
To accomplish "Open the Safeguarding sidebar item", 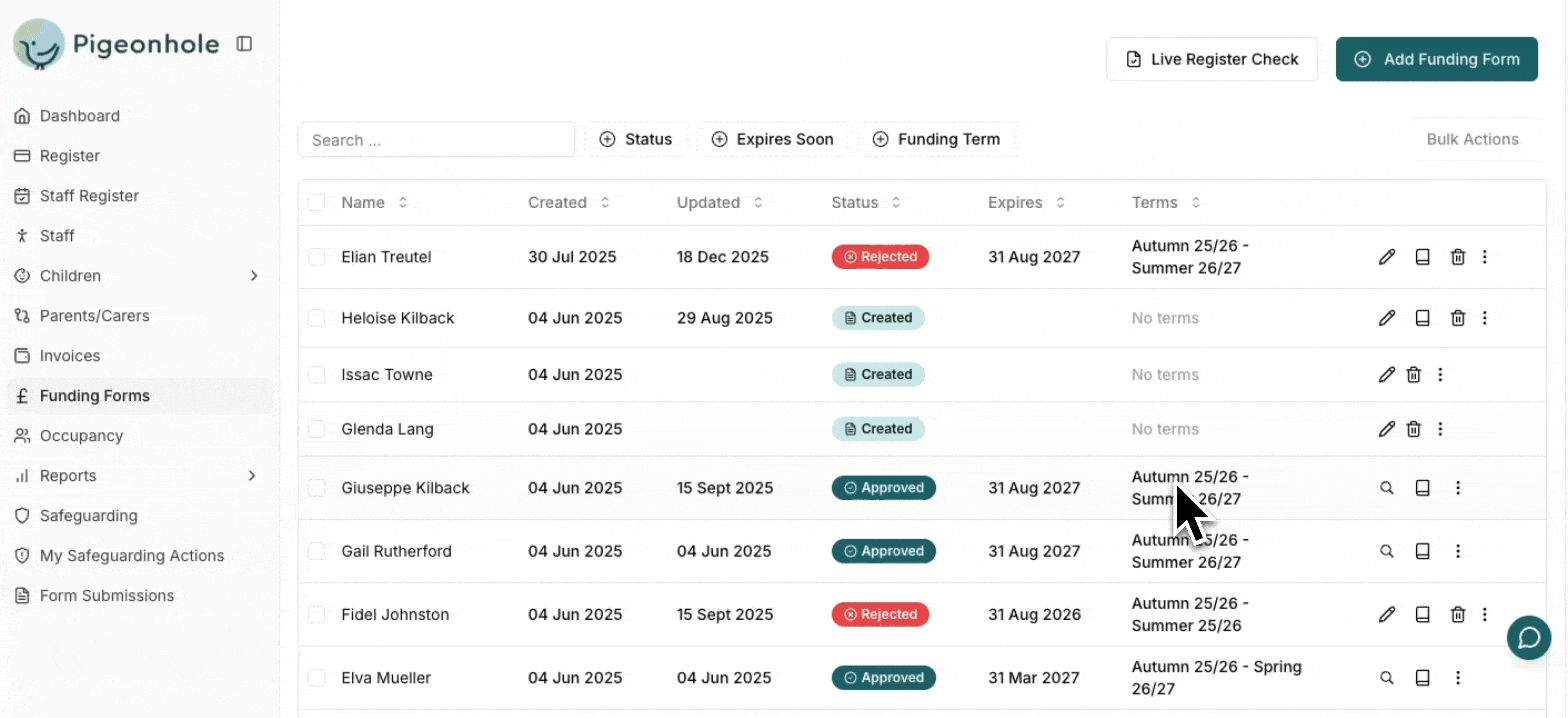I will coord(88,516).
